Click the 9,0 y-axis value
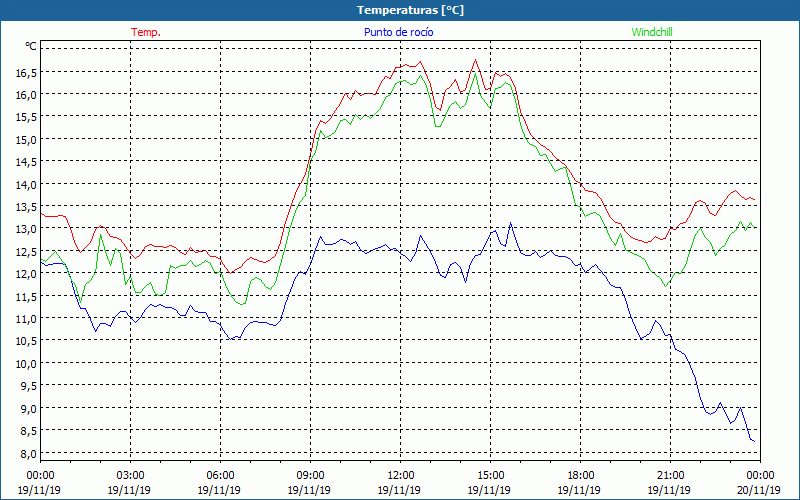This screenshot has height=500, width=800. click(x=29, y=409)
